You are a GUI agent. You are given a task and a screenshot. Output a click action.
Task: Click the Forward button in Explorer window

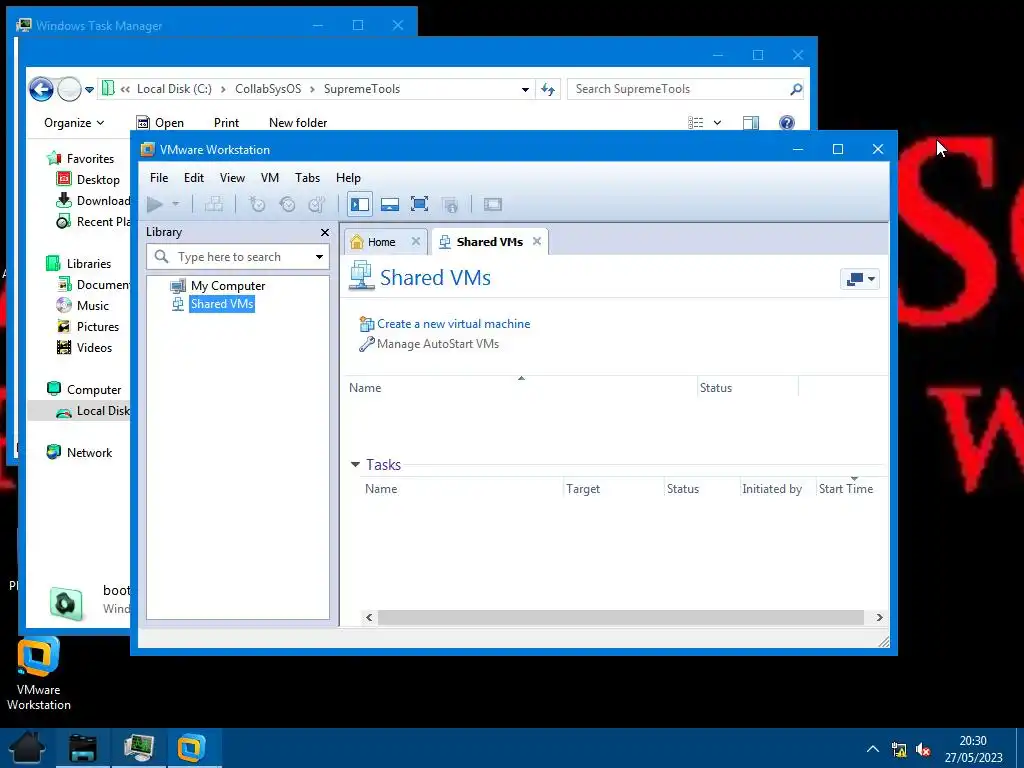(69, 89)
